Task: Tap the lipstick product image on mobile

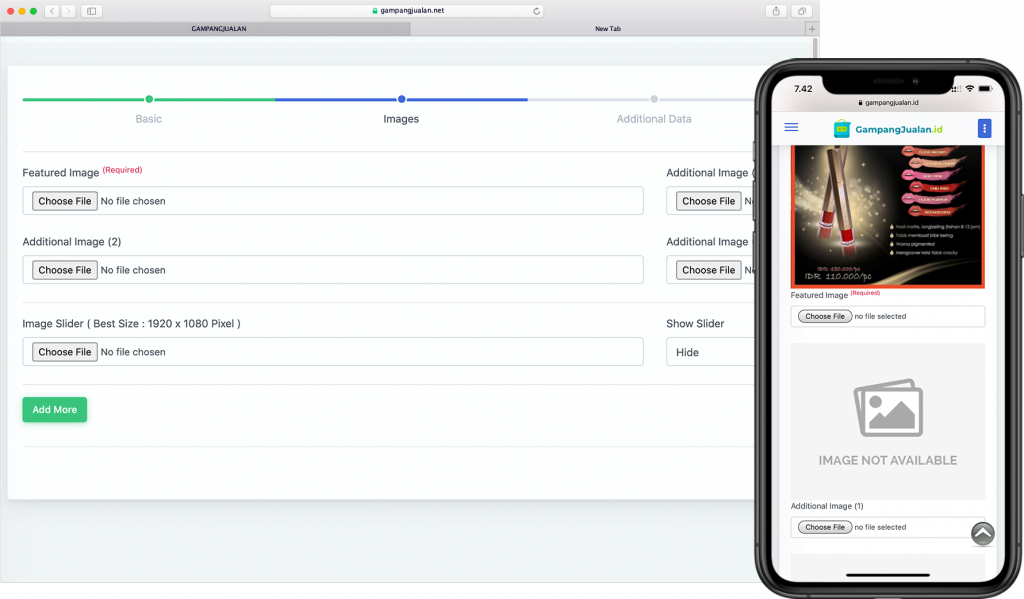Action: point(887,215)
